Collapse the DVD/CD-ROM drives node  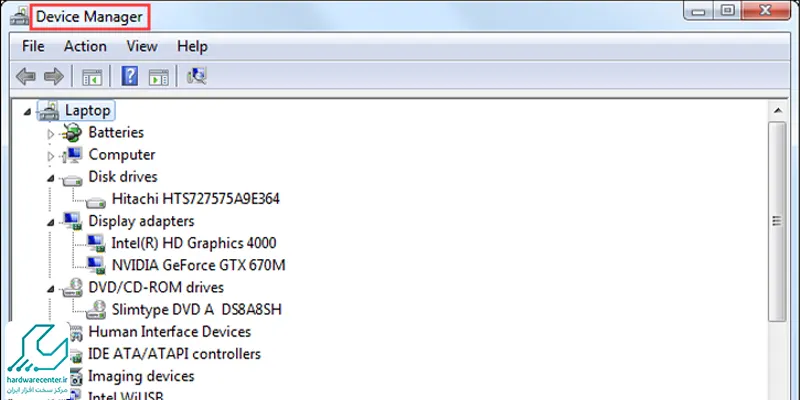51,289
